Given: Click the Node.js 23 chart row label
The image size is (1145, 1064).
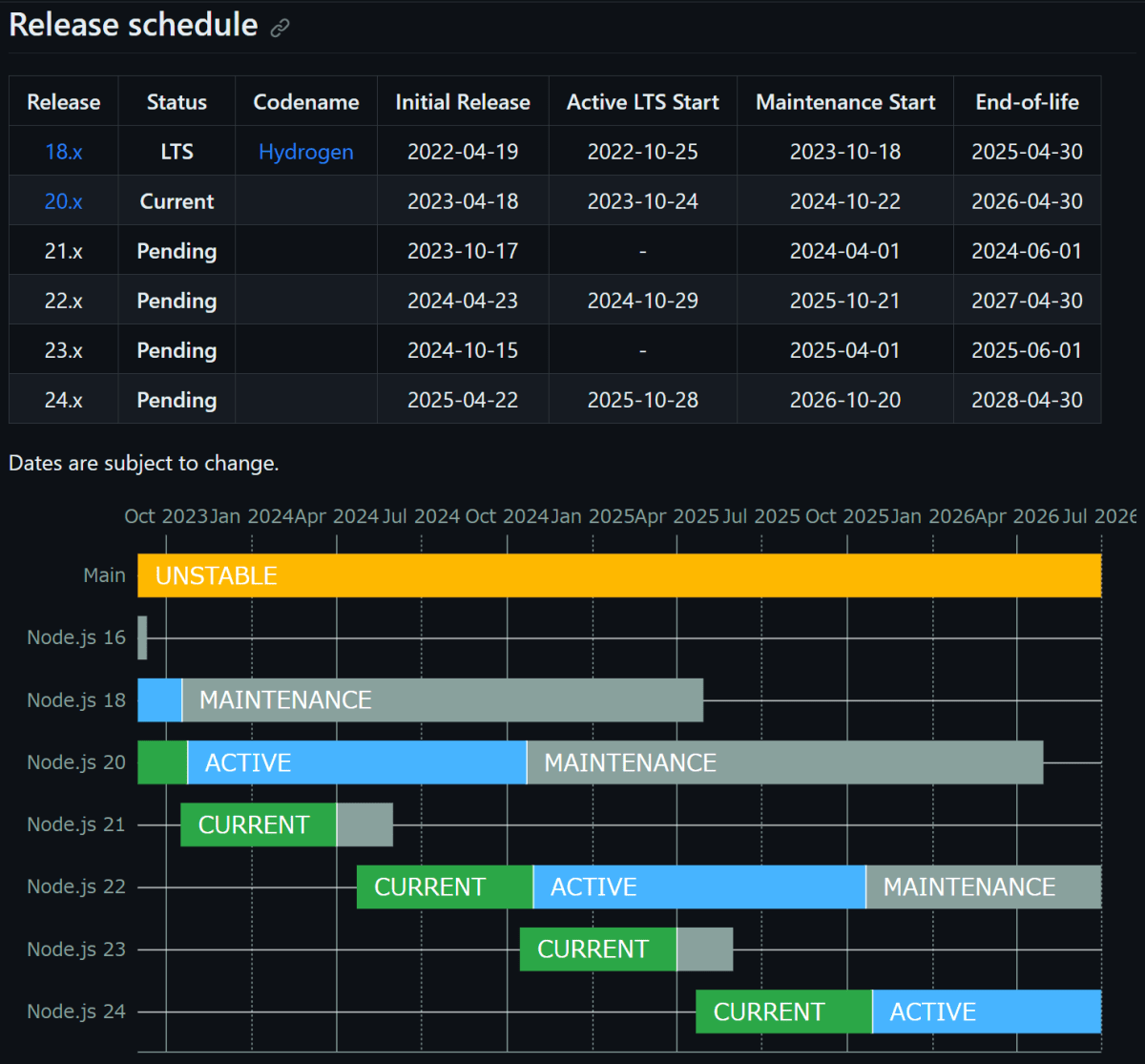Looking at the screenshot, I should pos(76,949).
